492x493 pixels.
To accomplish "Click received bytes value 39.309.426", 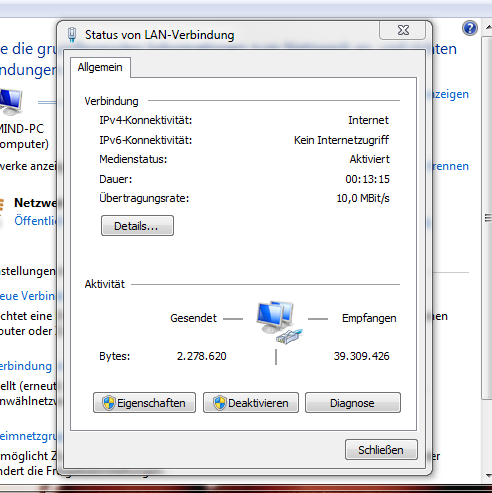I will [x=362, y=356].
